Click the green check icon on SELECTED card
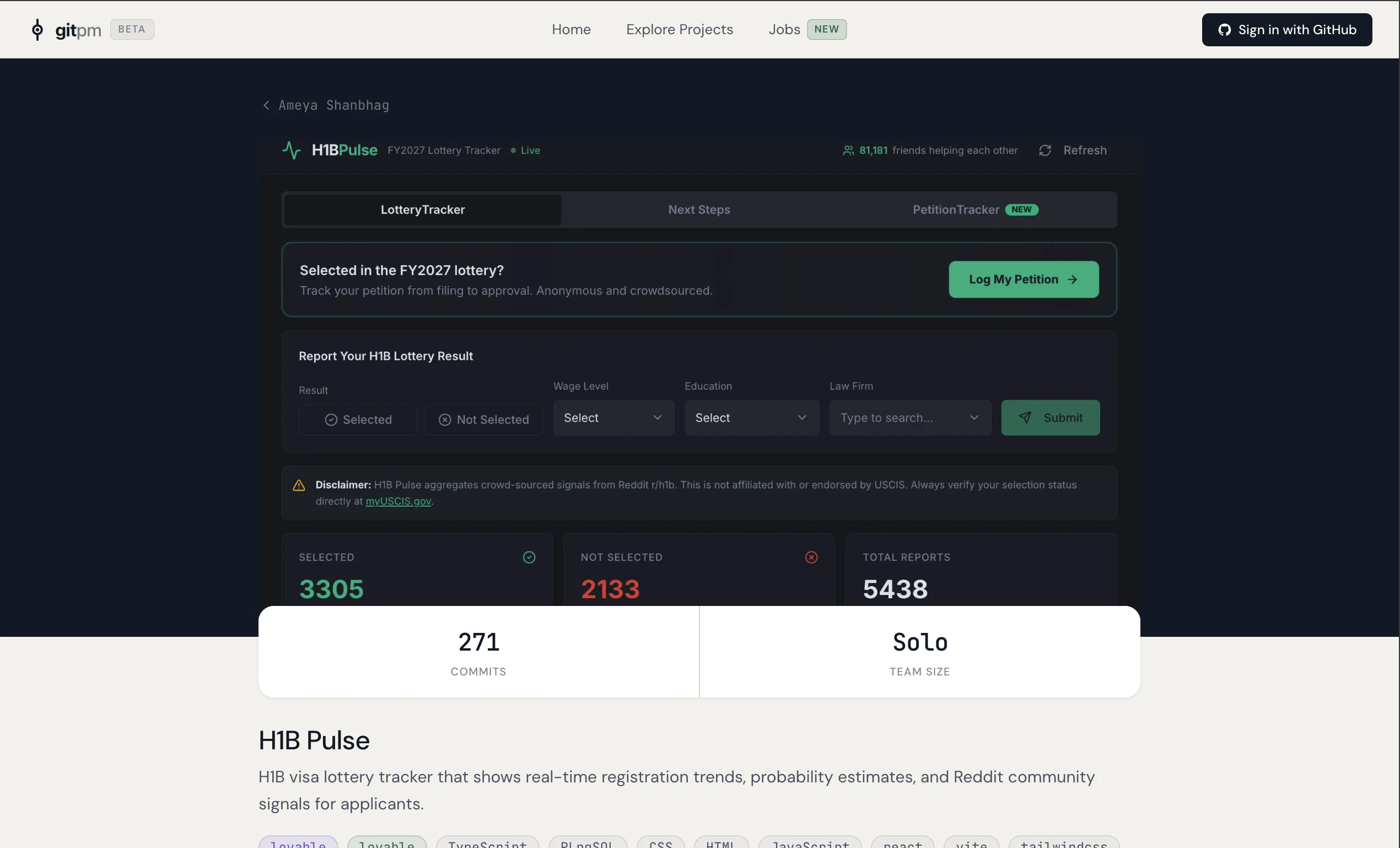This screenshot has height=848, width=1400. point(529,557)
